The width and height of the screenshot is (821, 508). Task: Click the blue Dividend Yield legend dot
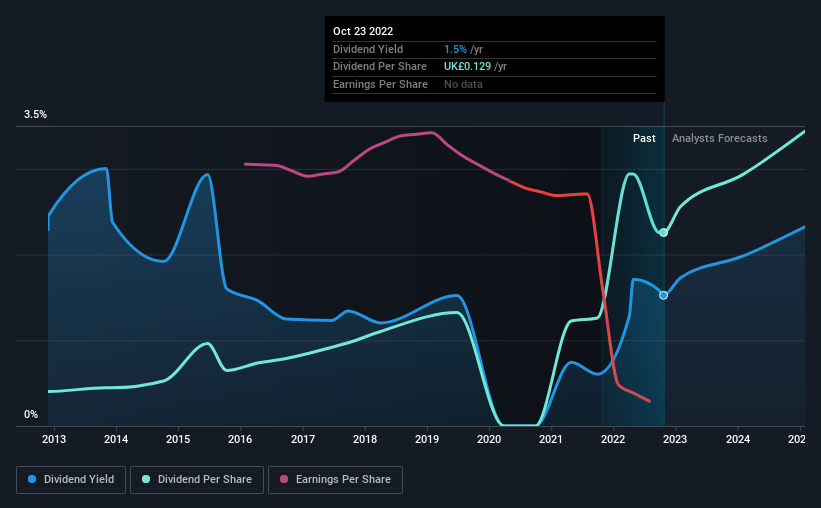point(32,479)
